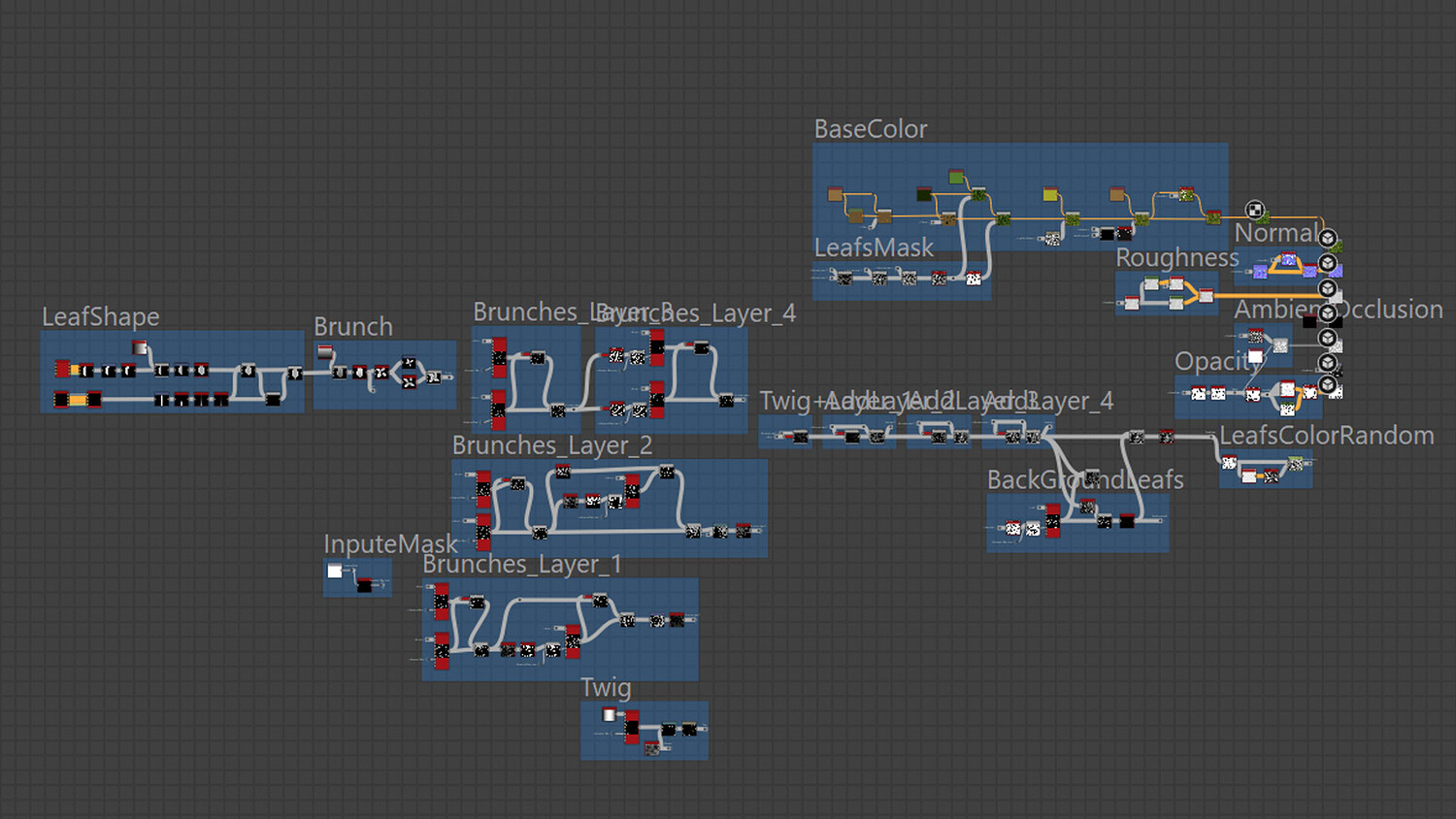Select the LeafShape frame title

(x=101, y=317)
